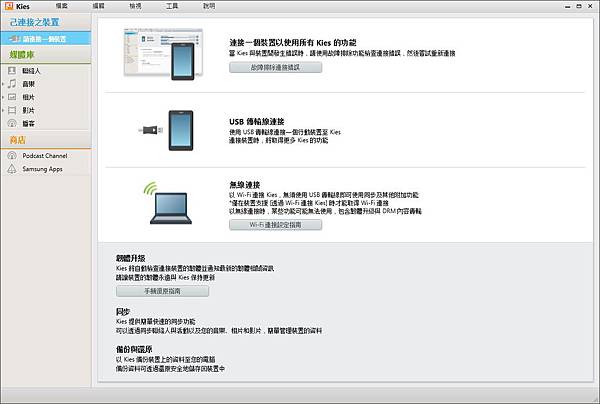Open the 檢視 (View) menu
This screenshot has height=404, width=600.
(135, 6)
